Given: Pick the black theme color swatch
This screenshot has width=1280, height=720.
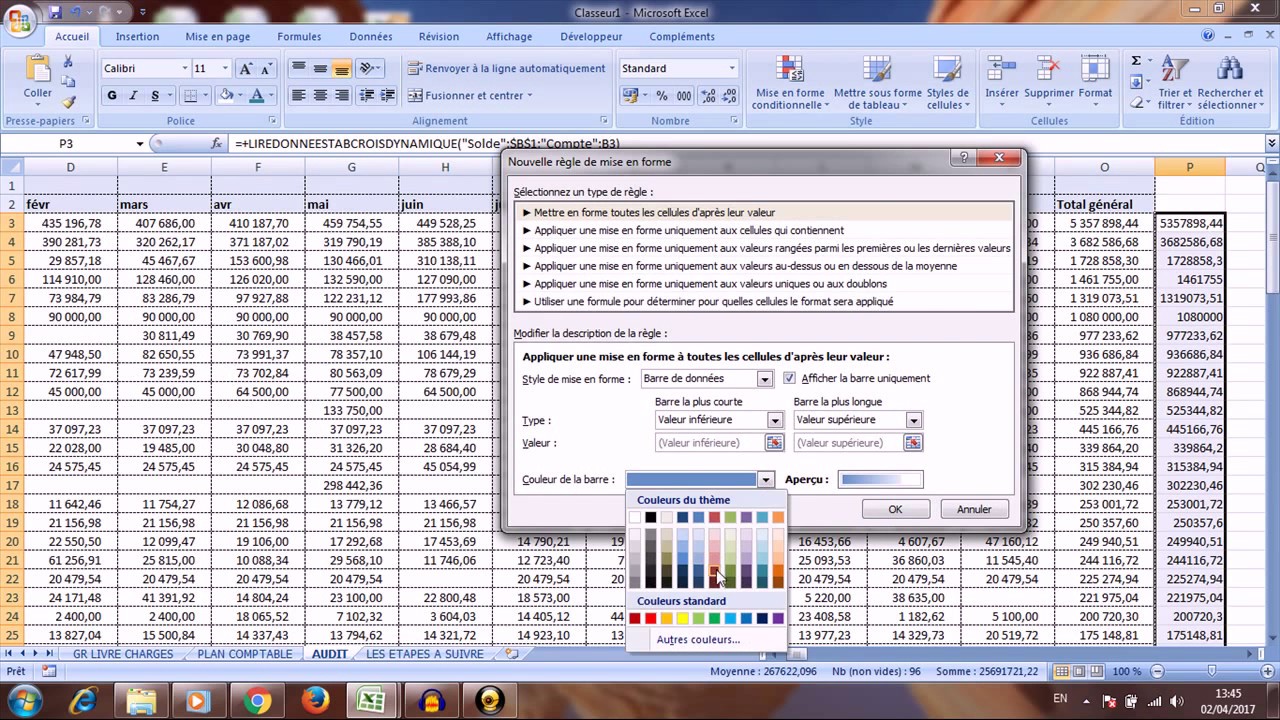Looking at the screenshot, I should click(x=650, y=517).
